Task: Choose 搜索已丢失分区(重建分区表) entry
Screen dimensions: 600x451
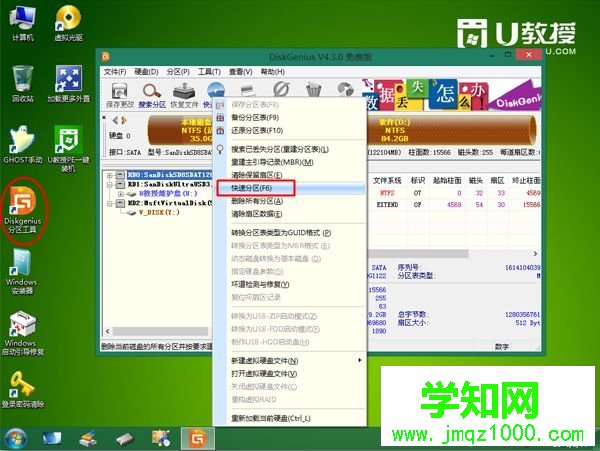Action: pos(291,150)
